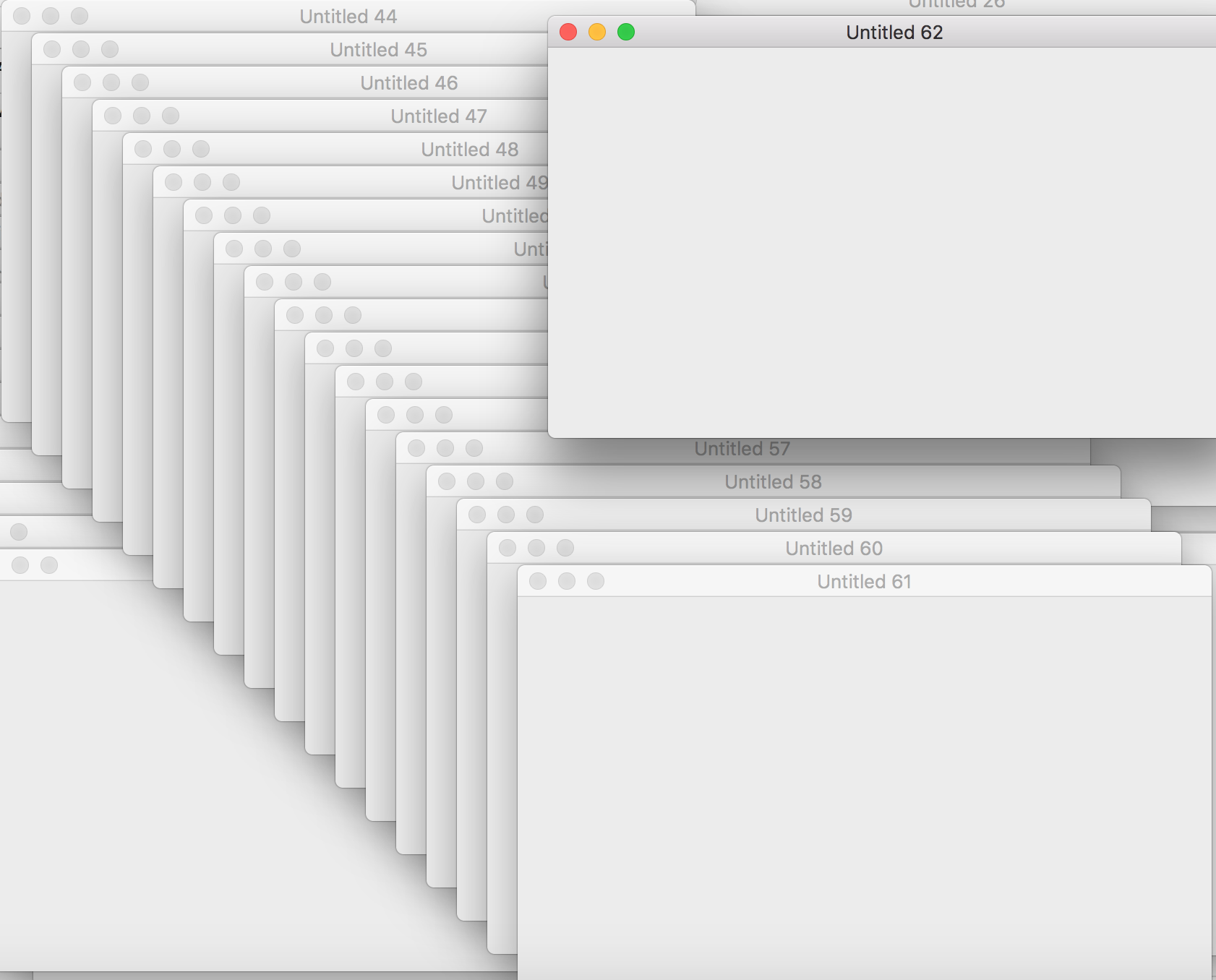Minimize the Untitled 47 window
This screenshot has width=1216, height=980.
click(142, 116)
